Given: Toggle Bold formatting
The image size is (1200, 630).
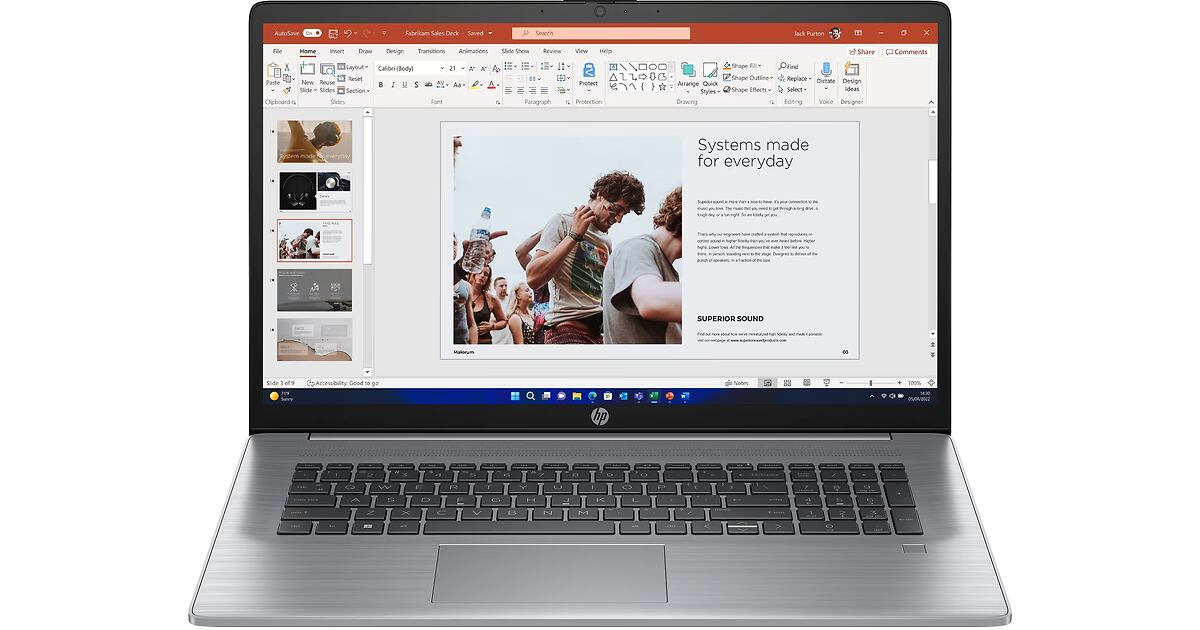Looking at the screenshot, I should pyautogui.click(x=380, y=85).
